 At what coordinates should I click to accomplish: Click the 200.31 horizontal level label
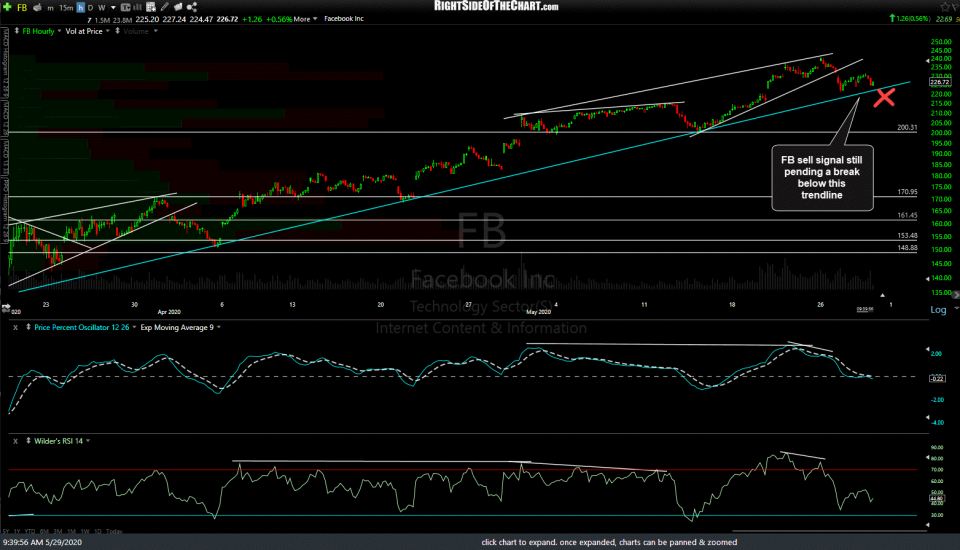(x=907, y=127)
